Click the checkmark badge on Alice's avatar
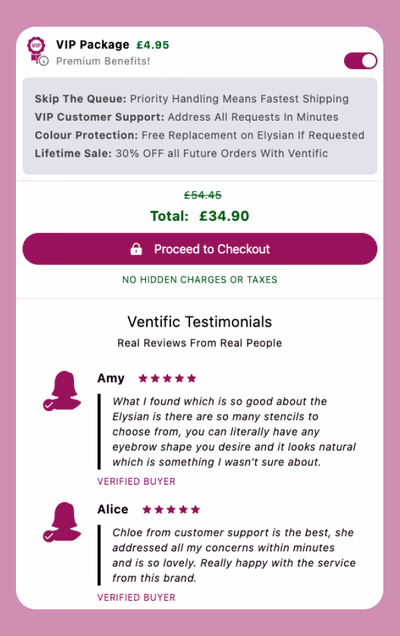The width and height of the screenshot is (400, 636). point(49,536)
